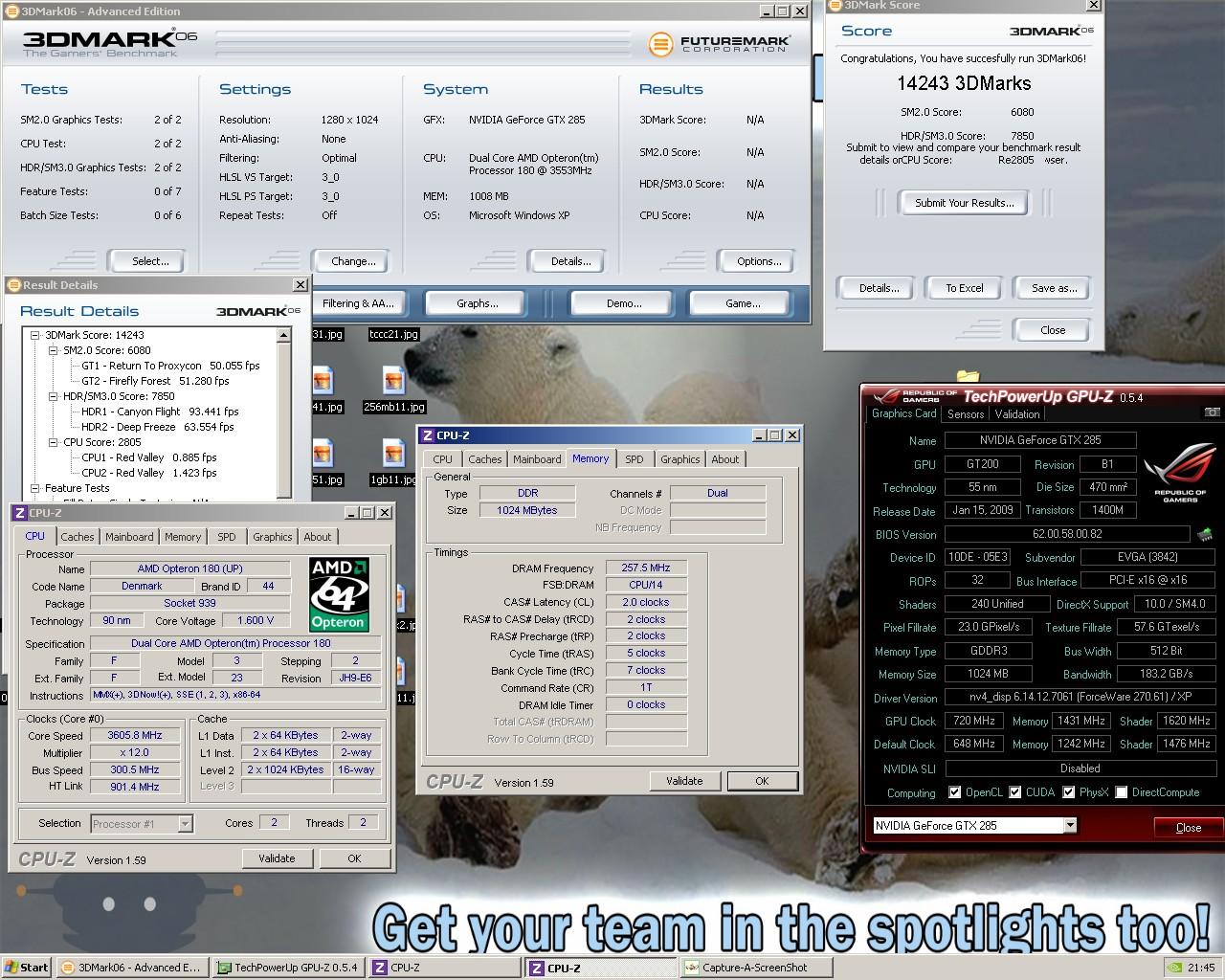1225x980 pixels.
Task: Click Change... under Settings
Action: [353, 261]
